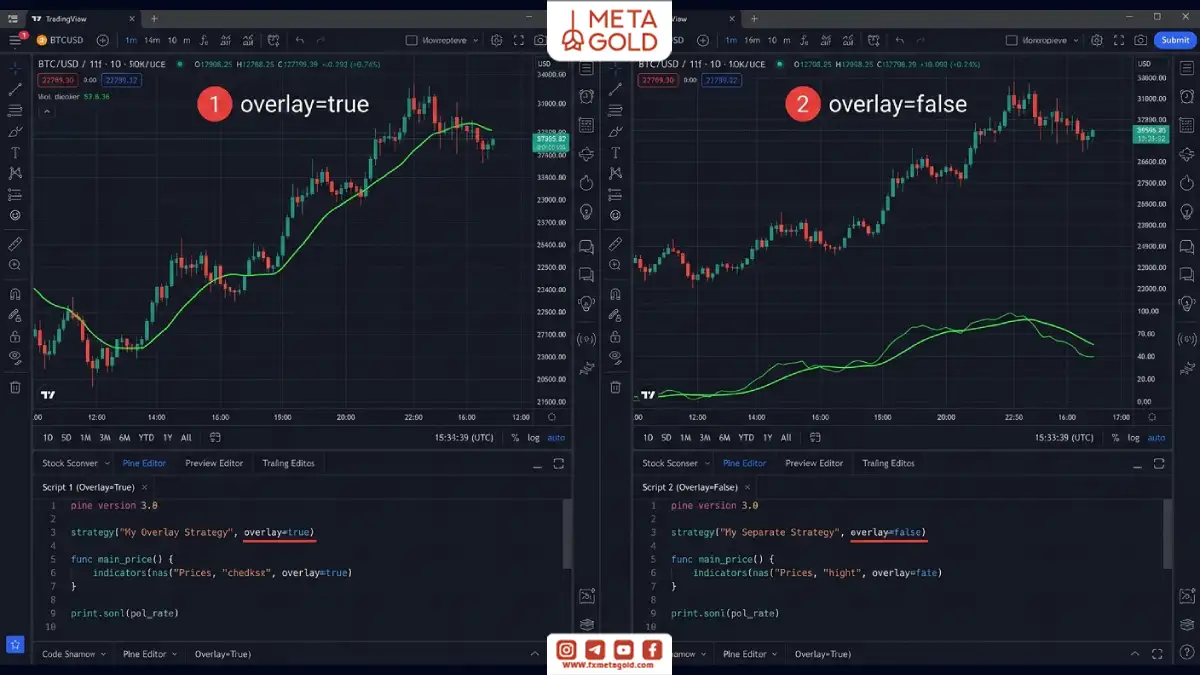Click the trash bin icon in left sidebar
The width and height of the screenshot is (1200, 675).
tap(15, 387)
